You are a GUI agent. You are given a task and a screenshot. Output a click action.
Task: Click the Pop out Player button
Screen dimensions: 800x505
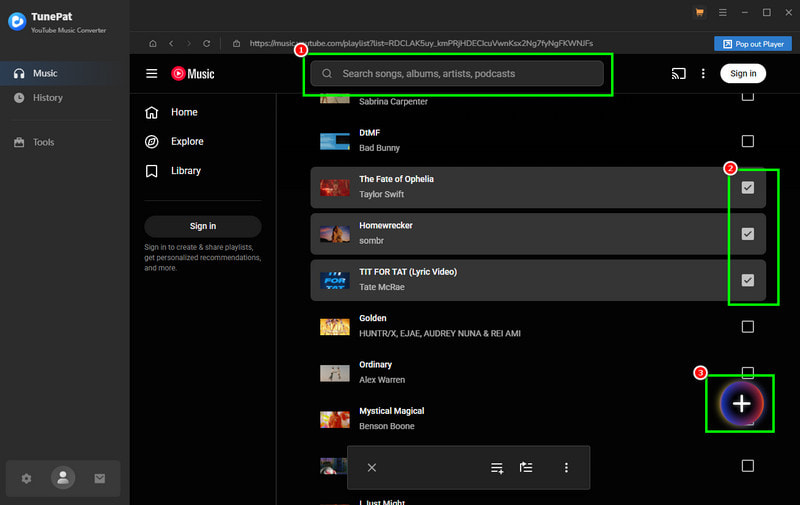click(753, 44)
